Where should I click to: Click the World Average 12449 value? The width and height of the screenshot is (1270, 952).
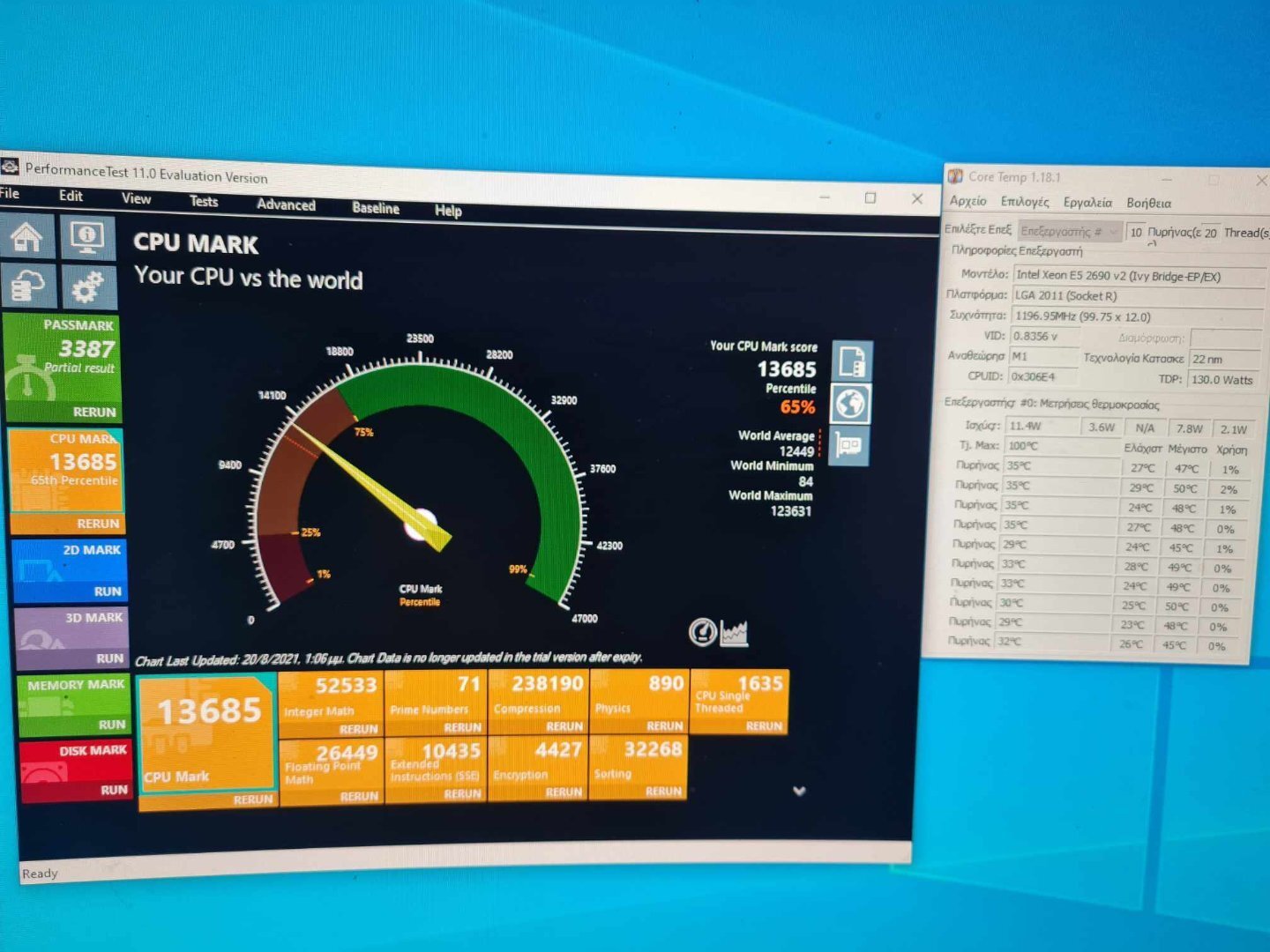point(796,451)
